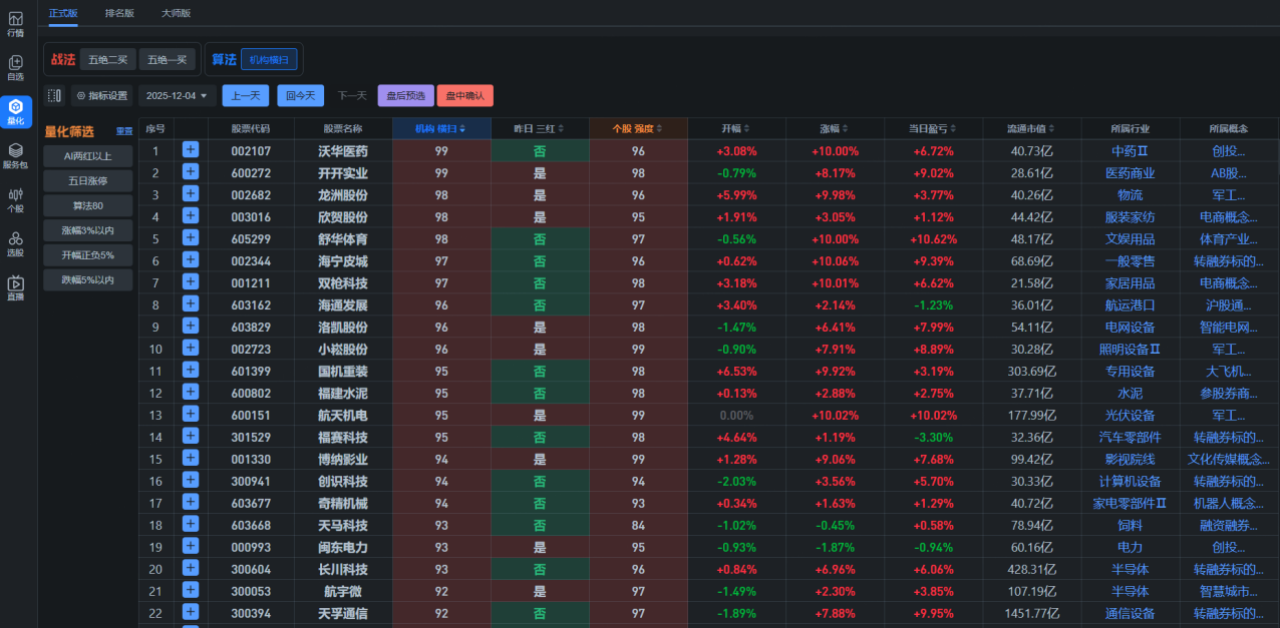
Task: Sort by the 机构横扫 column header
Action: (441, 128)
